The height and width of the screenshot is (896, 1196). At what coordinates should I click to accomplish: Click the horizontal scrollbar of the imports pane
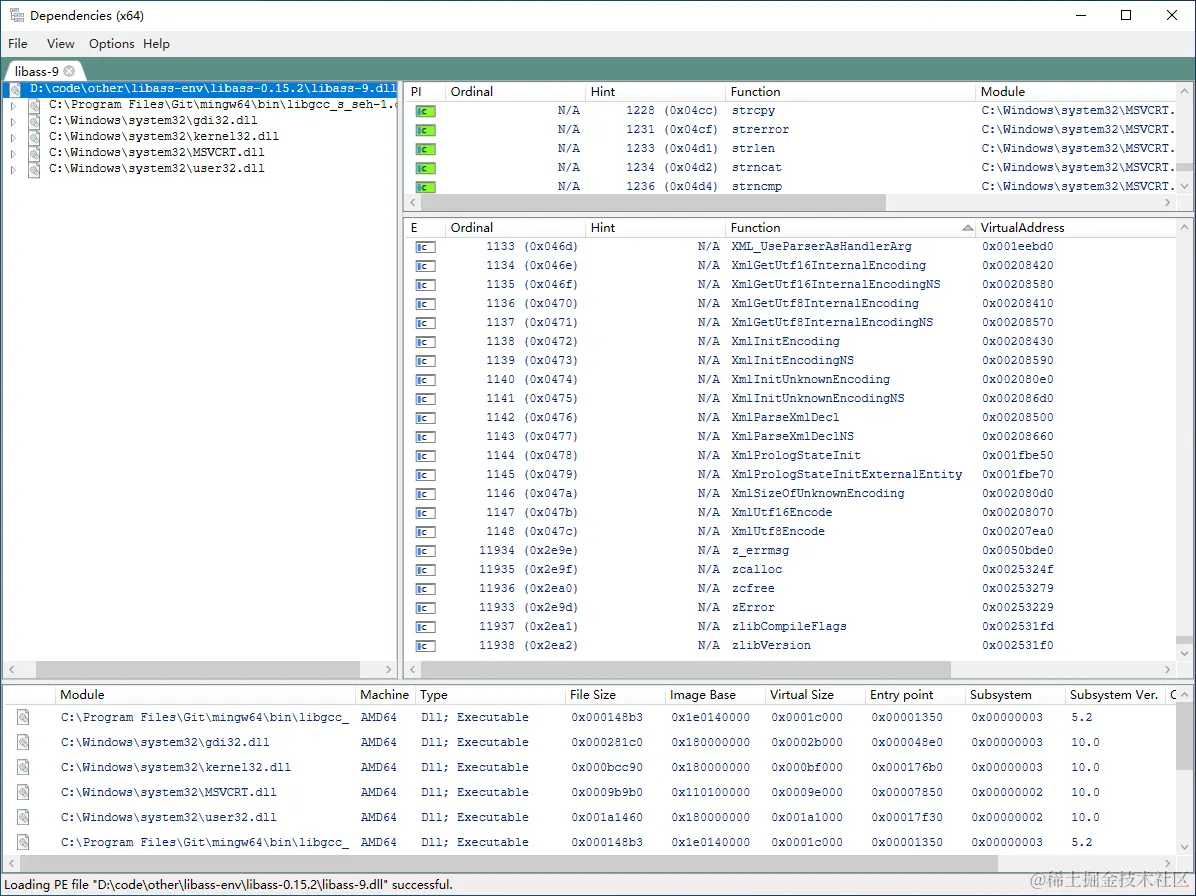point(650,203)
